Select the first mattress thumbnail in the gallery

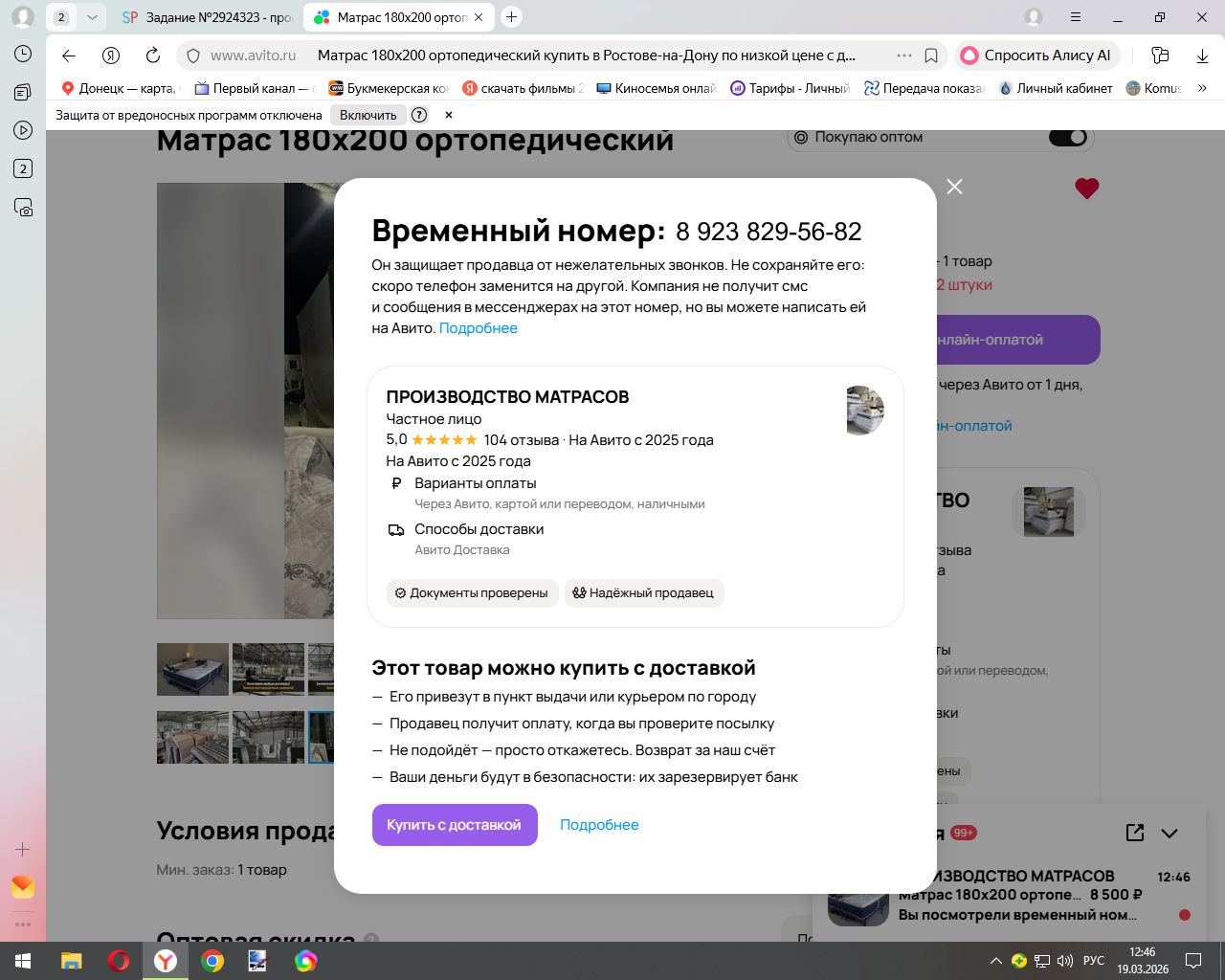(x=193, y=669)
